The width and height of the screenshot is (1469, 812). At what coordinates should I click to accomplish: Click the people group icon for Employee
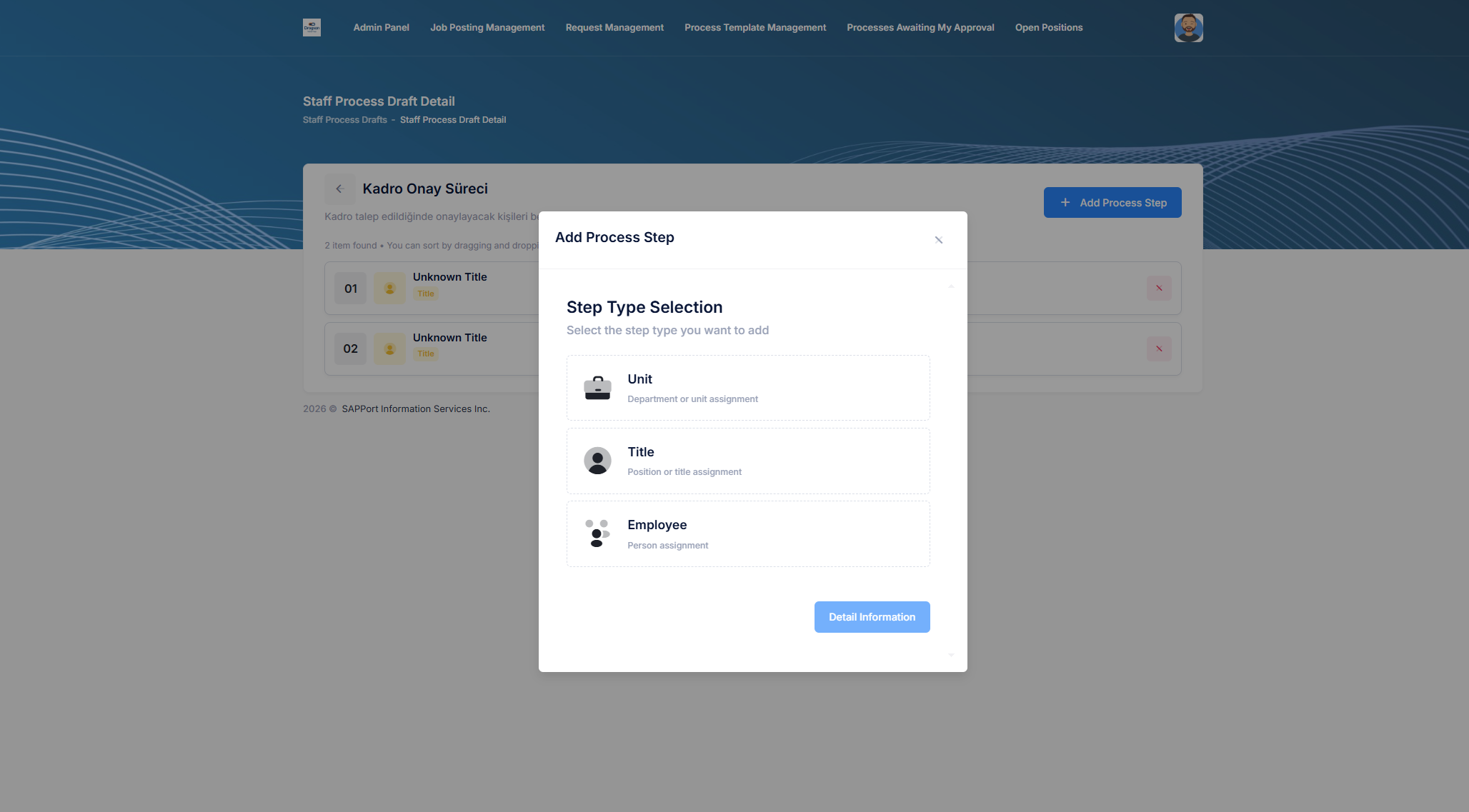click(x=597, y=533)
